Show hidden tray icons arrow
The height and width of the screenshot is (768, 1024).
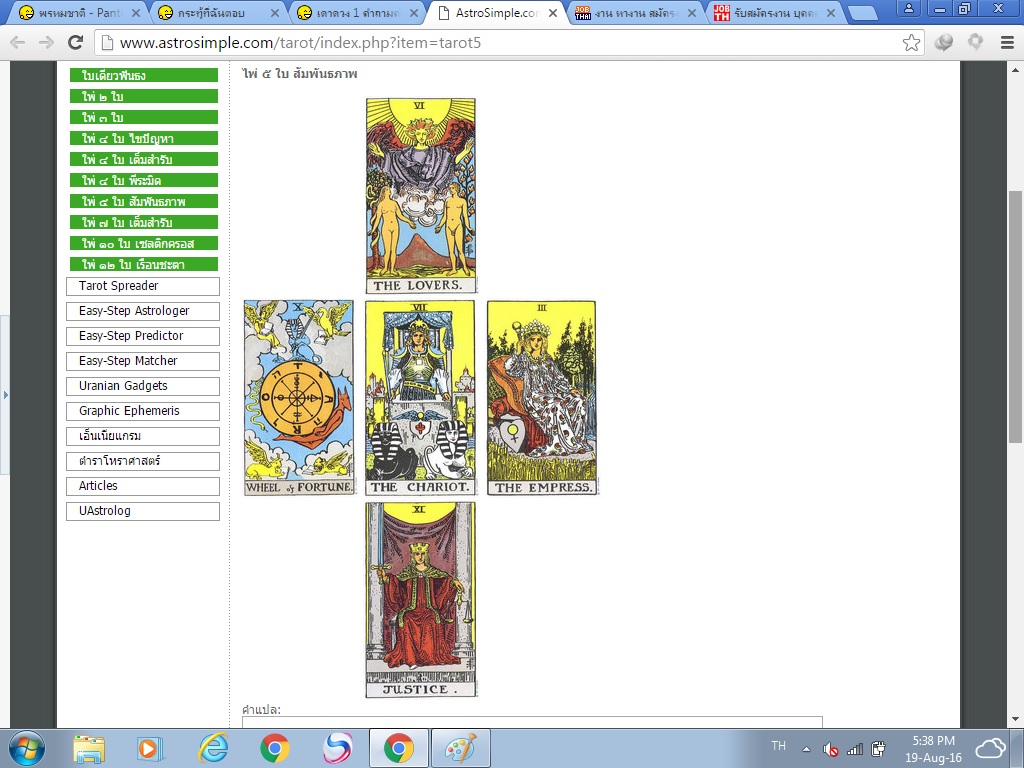pos(806,749)
